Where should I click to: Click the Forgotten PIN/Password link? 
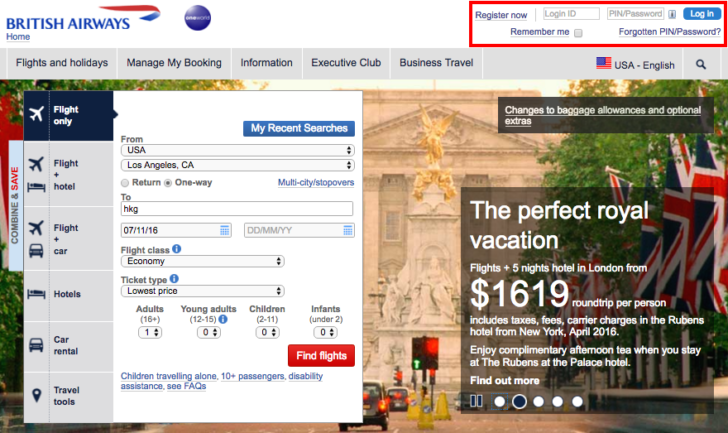tap(670, 32)
